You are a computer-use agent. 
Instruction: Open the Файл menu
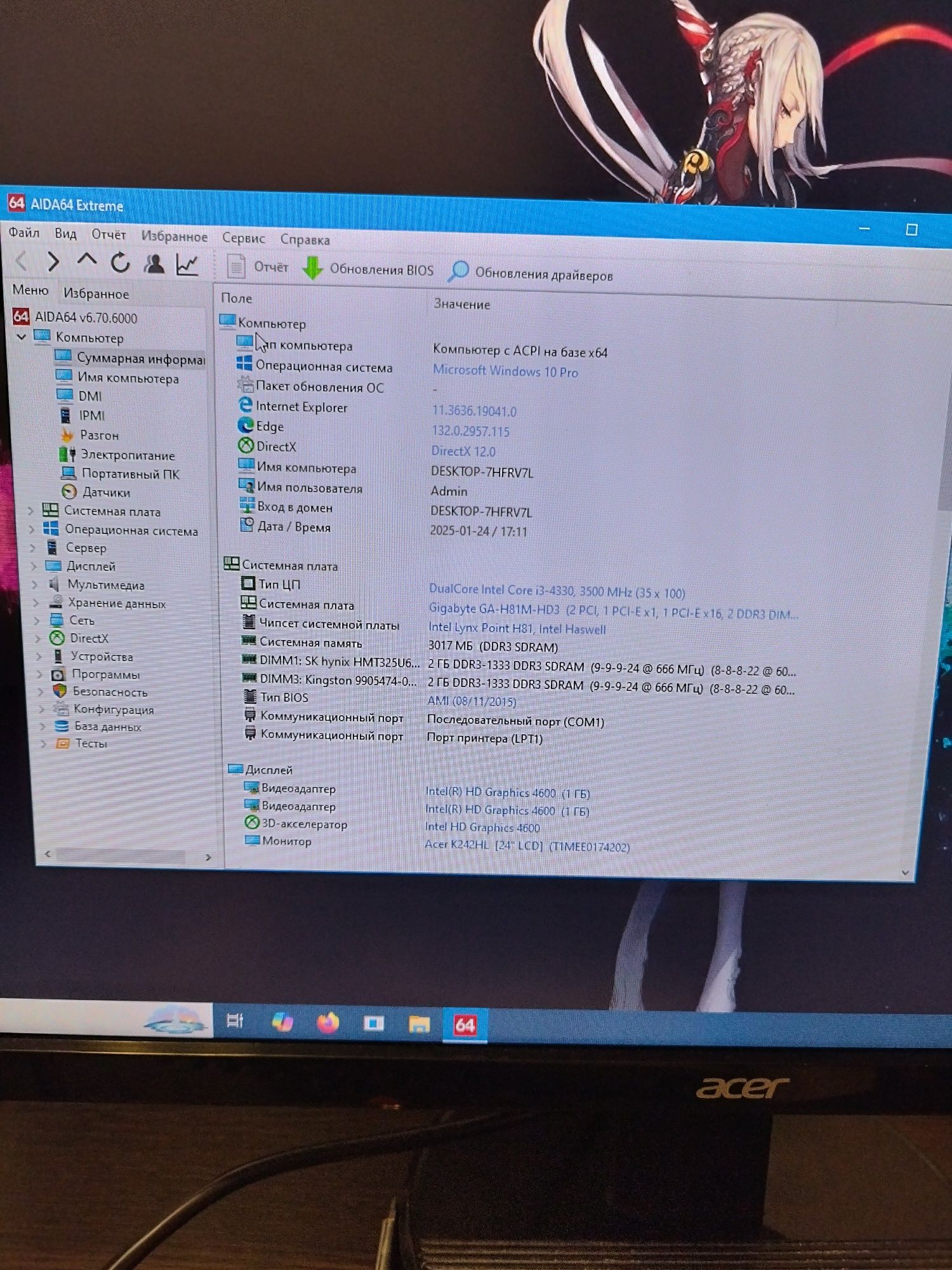click(24, 232)
